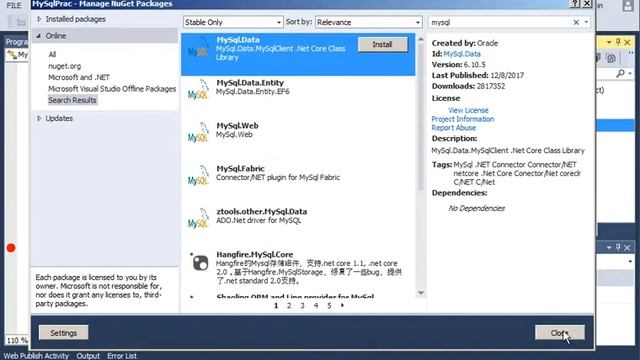This screenshot has width=640, height=360.
Task: Install the MySql.Data package
Action: click(x=382, y=44)
